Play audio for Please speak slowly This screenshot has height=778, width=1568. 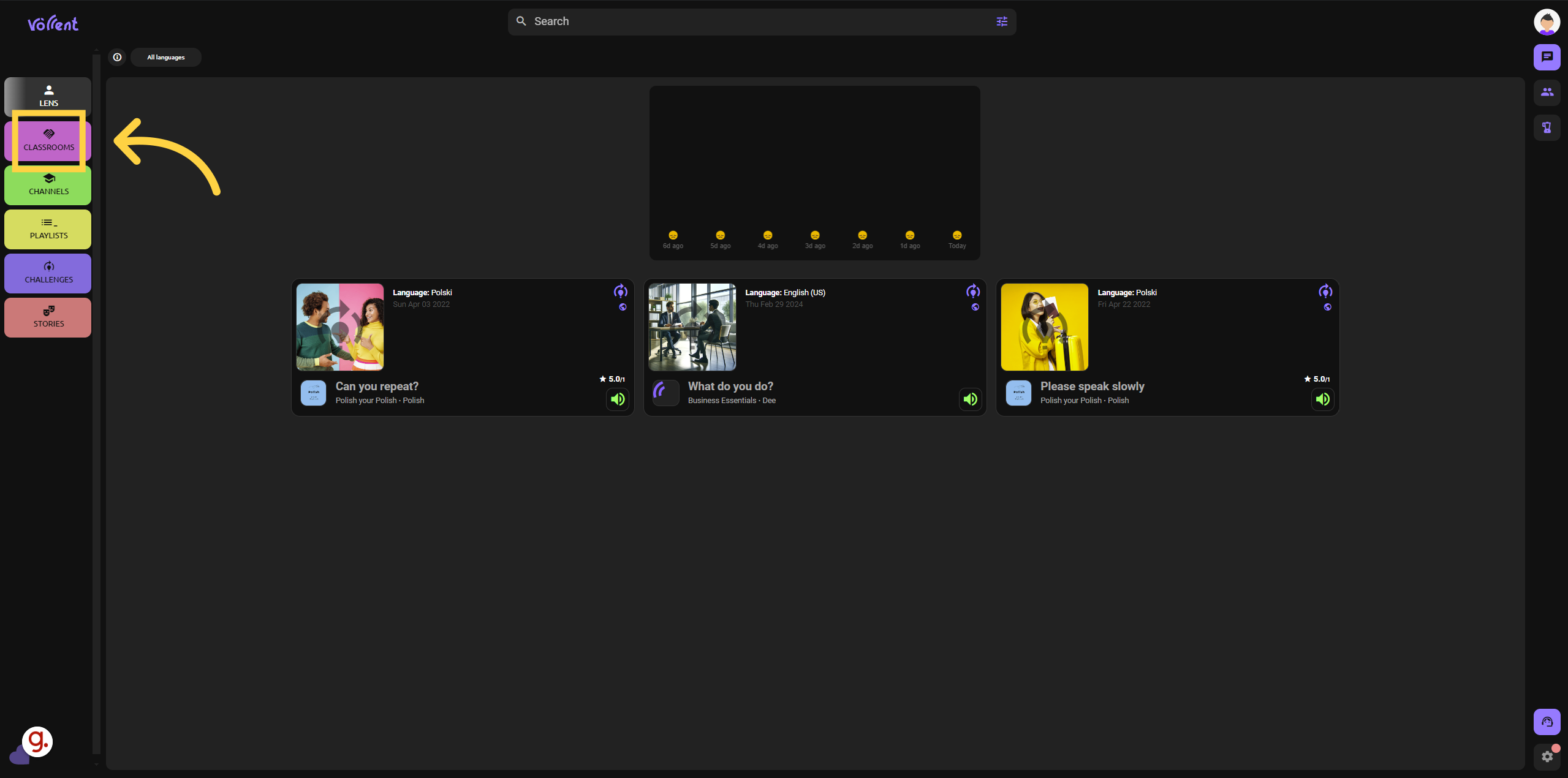tap(1322, 399)
